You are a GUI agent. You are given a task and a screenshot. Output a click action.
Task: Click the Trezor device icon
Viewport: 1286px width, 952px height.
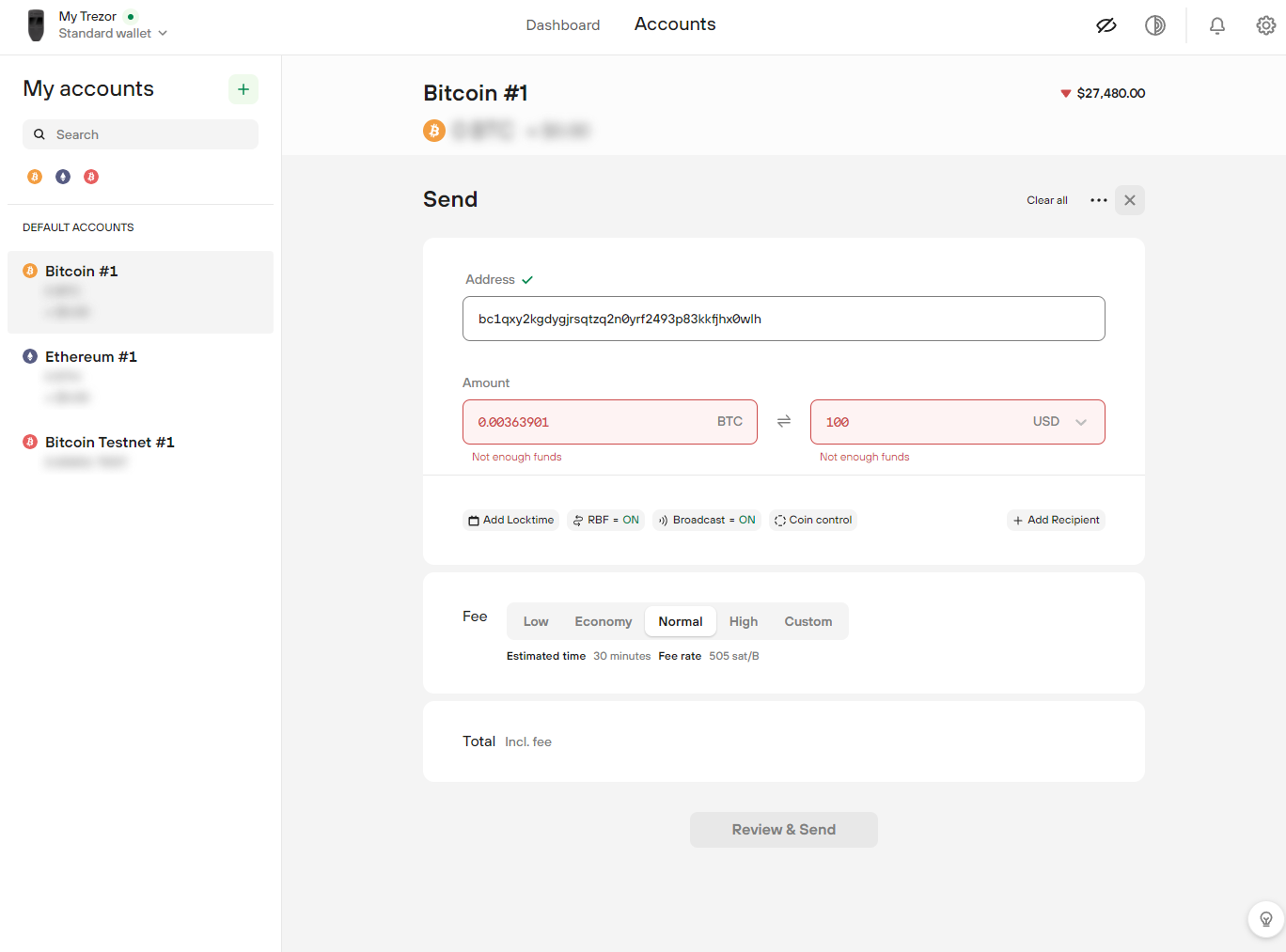(36, 25)
